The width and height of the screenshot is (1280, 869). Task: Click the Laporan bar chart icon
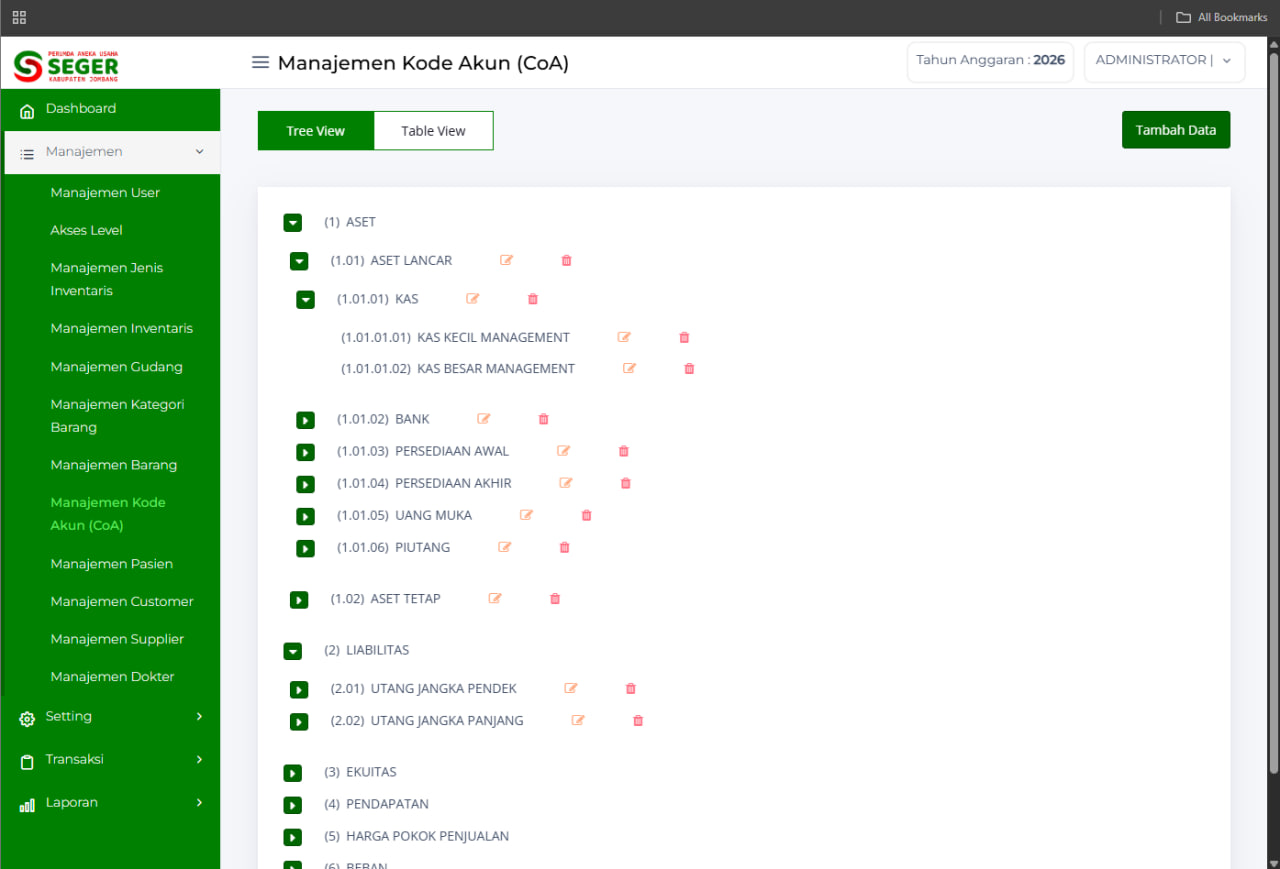27,804
